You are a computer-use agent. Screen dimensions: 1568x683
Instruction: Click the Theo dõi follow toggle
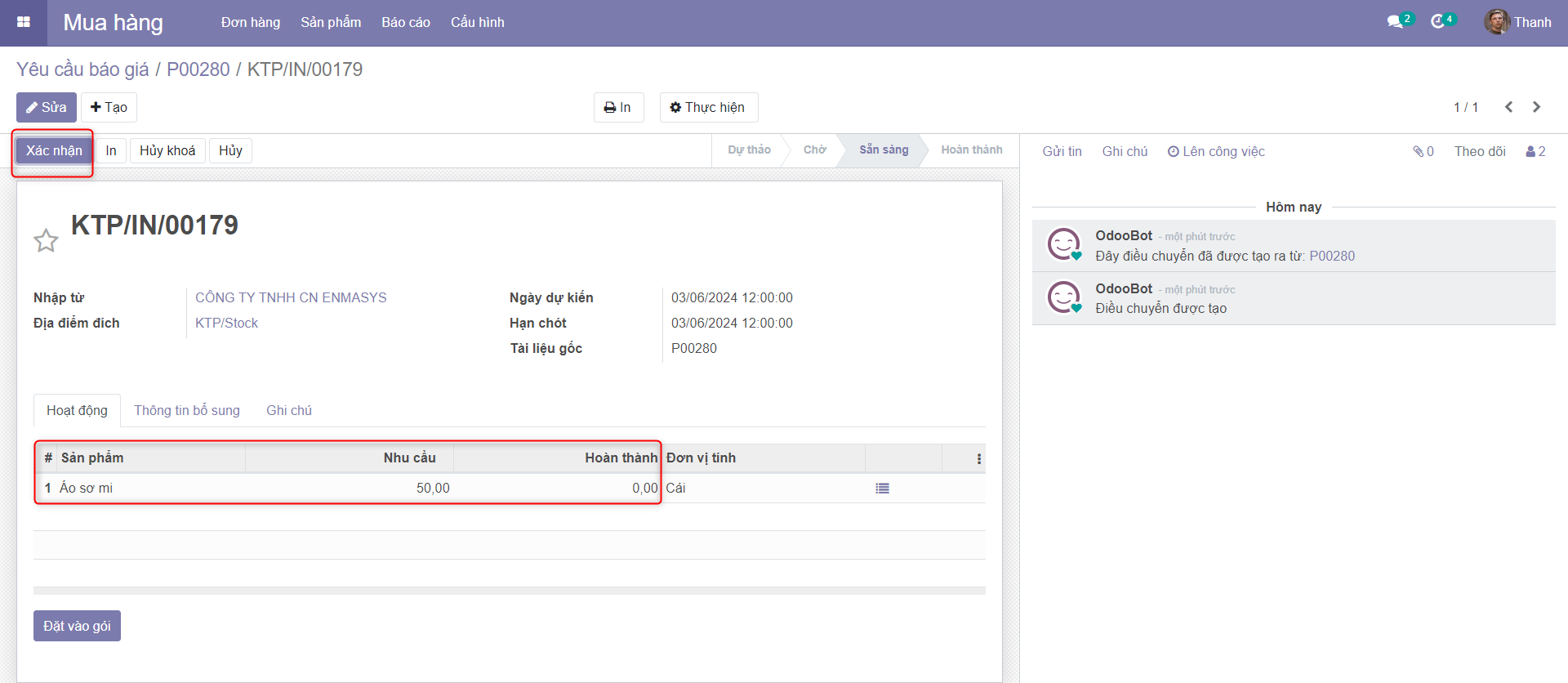tap(1479, 151)
